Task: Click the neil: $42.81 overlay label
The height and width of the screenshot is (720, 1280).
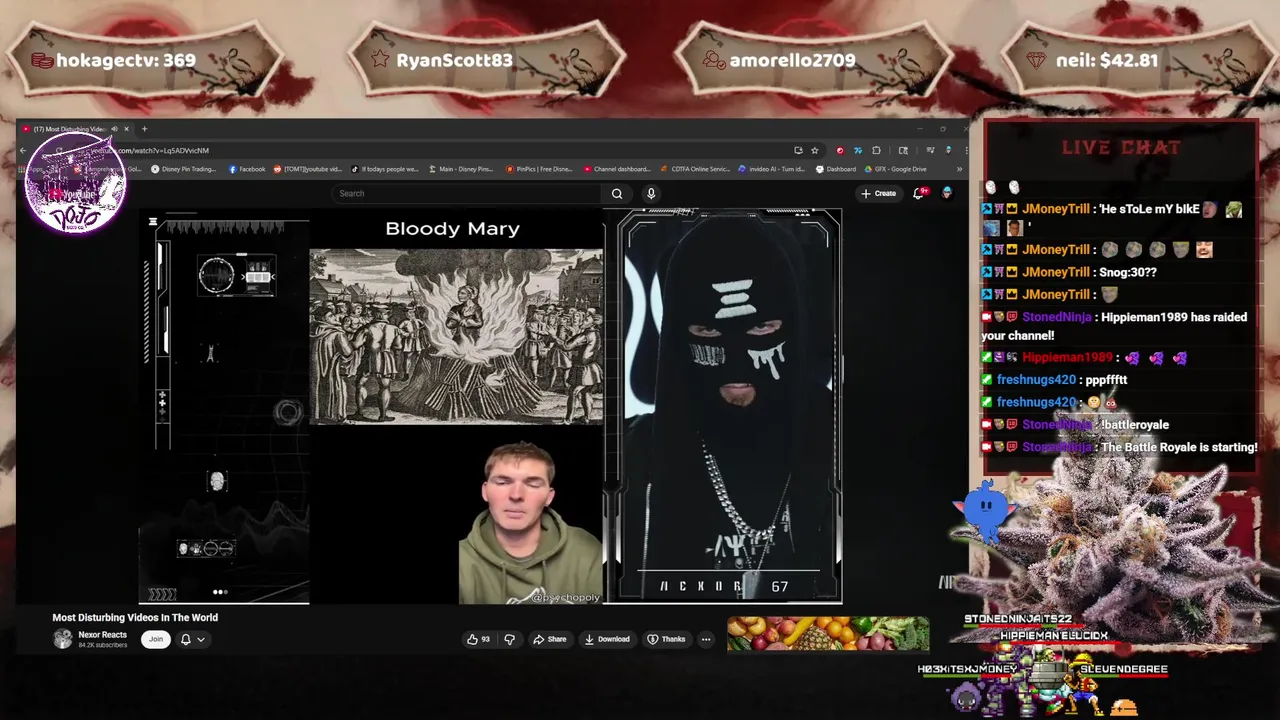Action: pos(1107,60)
